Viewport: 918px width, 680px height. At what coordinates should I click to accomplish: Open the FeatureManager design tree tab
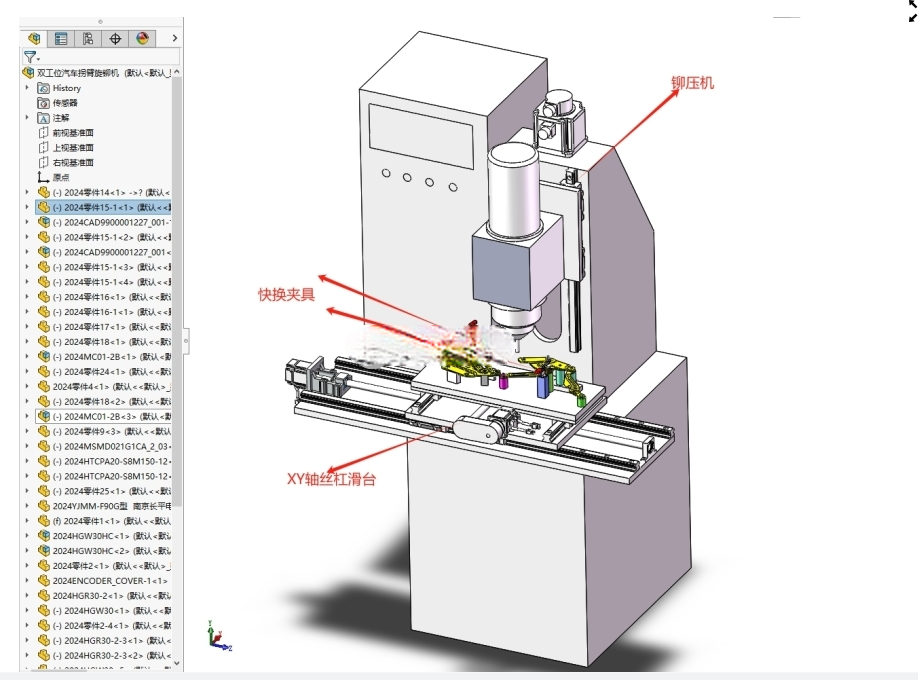(33, 39)
